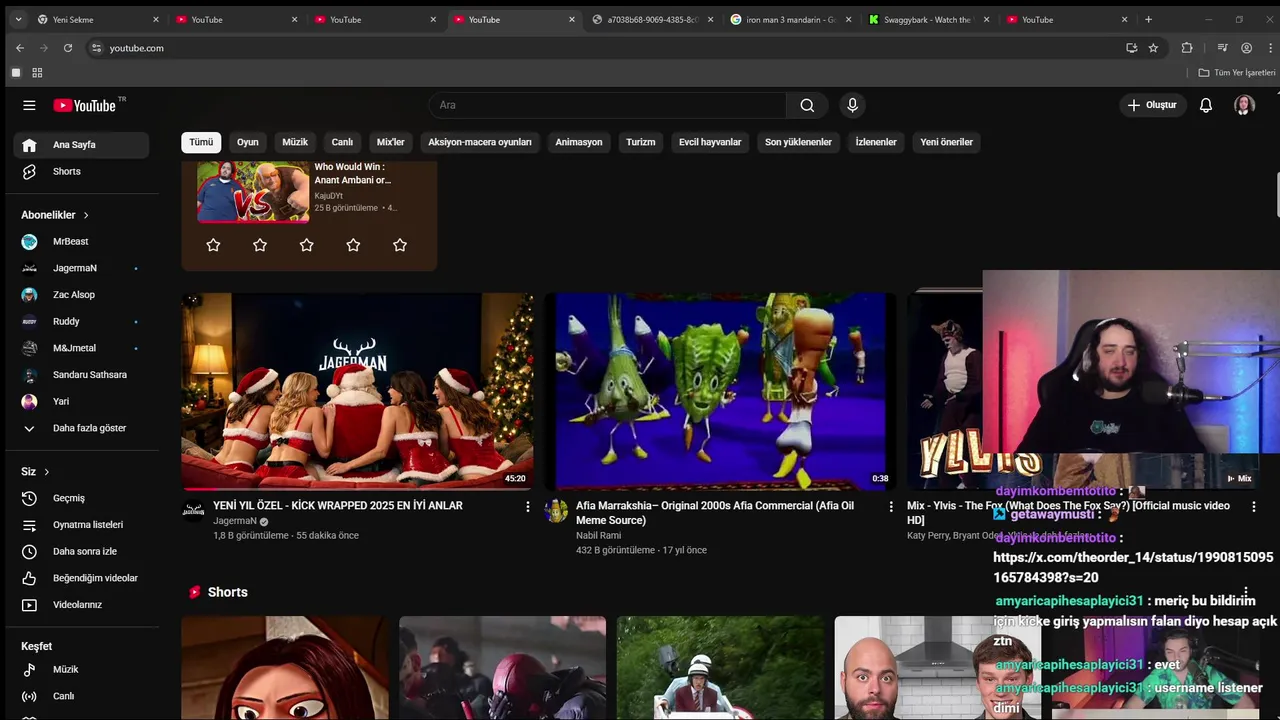The image size is (1280, 720).
Task: Open Sandaru Sathsara channel
Action: pyautogui.click(x=81, y=375)
